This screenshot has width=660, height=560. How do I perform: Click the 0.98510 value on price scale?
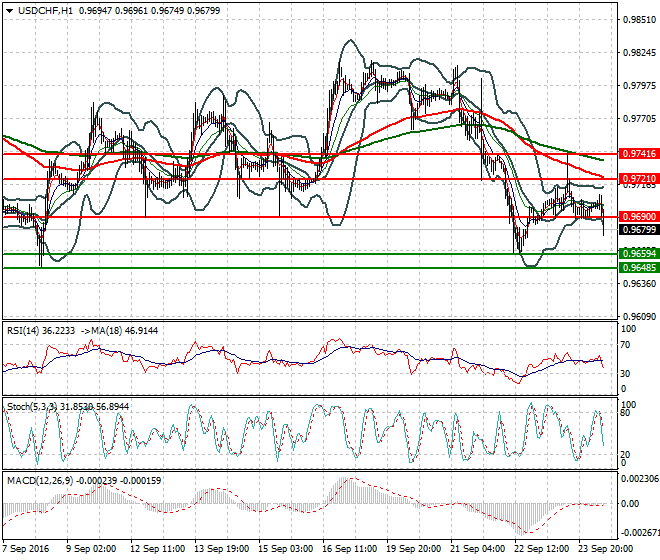(636, 19)
